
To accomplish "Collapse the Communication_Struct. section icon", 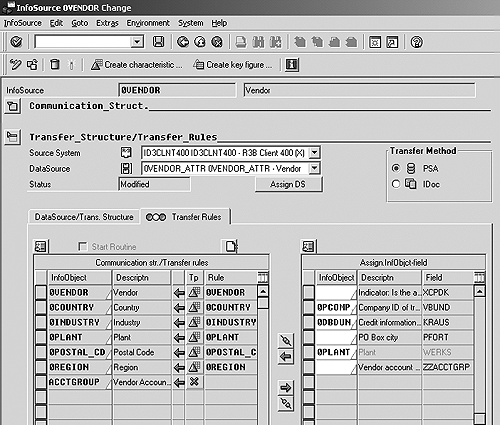I will pyautogui.click(x=13, y=106).
